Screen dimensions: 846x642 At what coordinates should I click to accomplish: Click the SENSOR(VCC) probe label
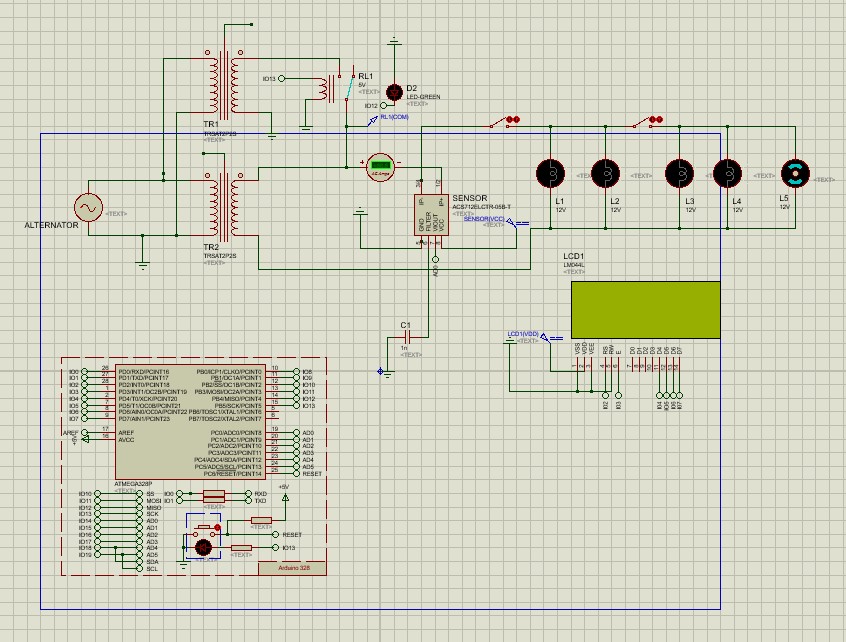point(483,217)
